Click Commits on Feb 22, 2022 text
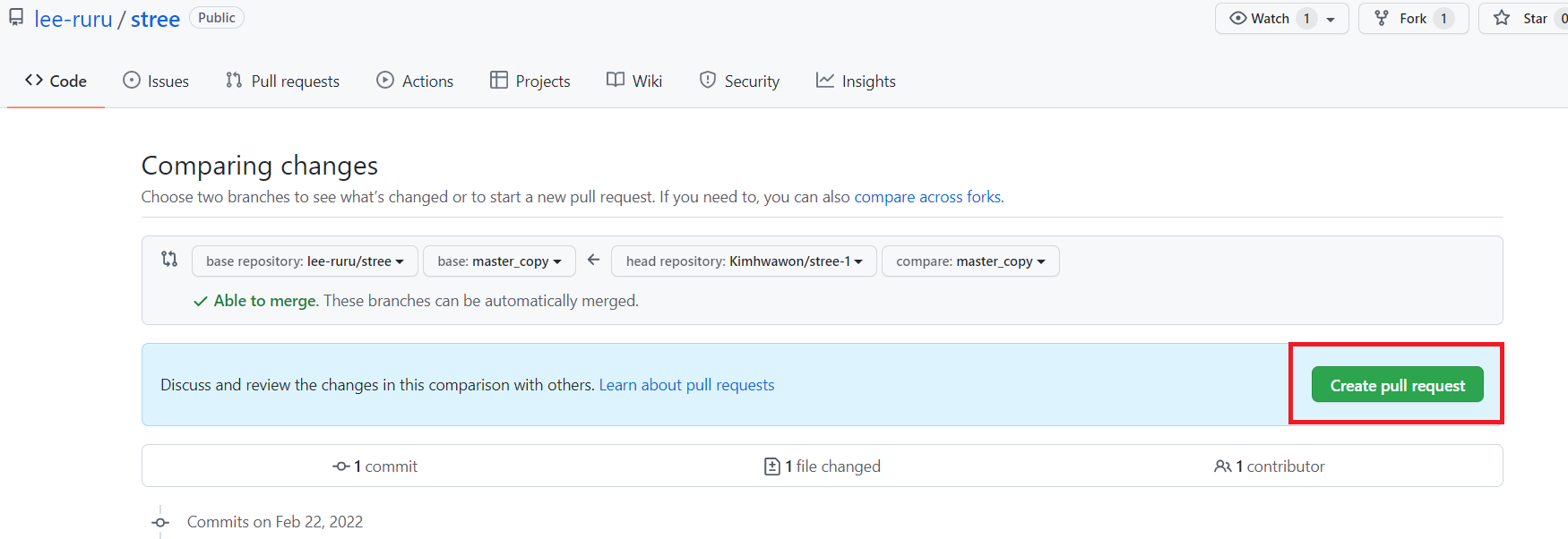 pos(275,522)
